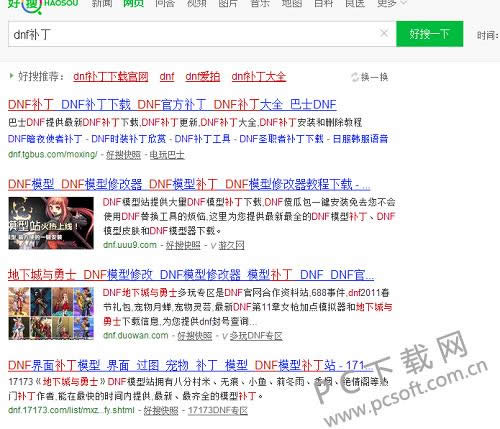Image resolution: width=500 pixels, height=429 pixels.
Task: Click the dnf.uuu9.com URL
Action: tap(130, 245)
